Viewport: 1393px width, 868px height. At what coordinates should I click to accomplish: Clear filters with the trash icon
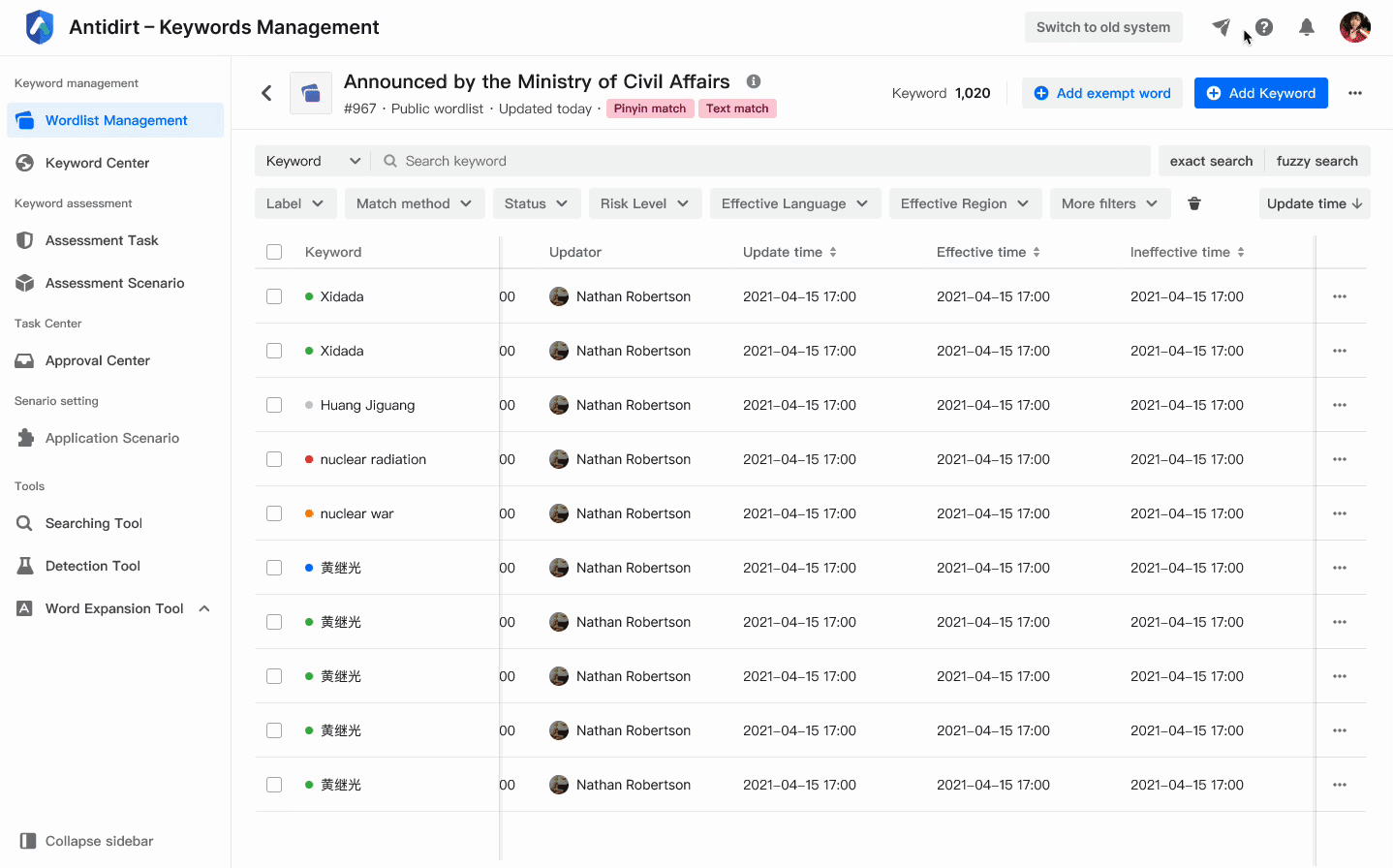click(1194, 203)
